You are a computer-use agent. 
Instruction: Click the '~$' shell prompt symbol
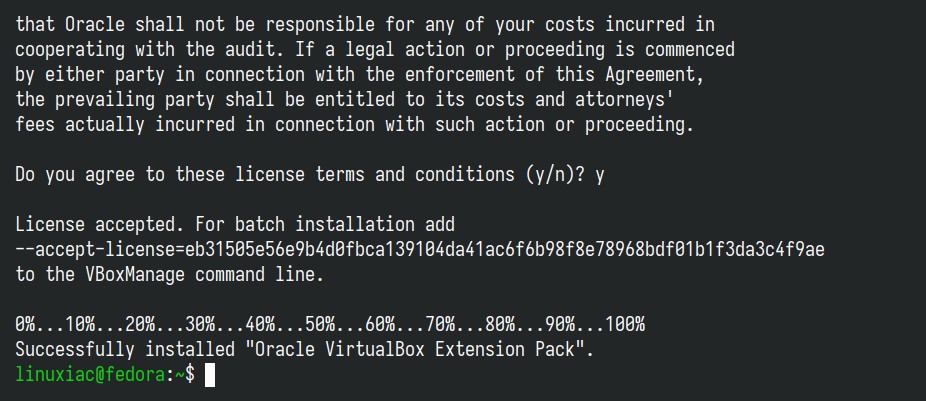(185, 374)
